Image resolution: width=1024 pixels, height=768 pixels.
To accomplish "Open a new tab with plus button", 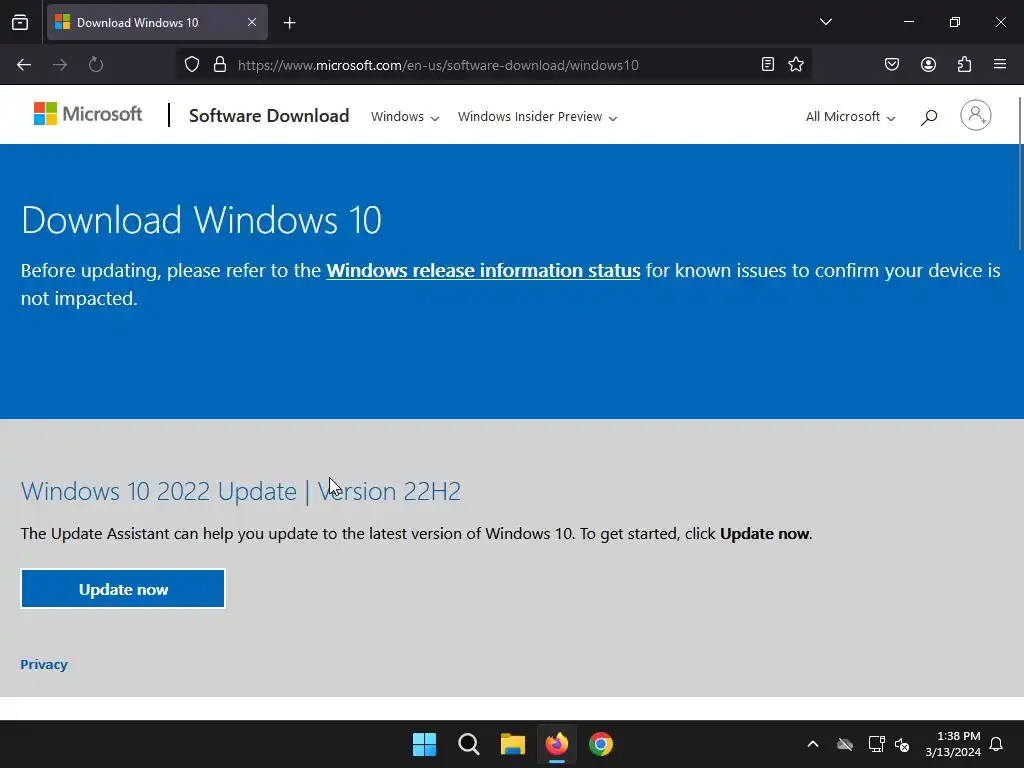I will click(x=289, y=23).
